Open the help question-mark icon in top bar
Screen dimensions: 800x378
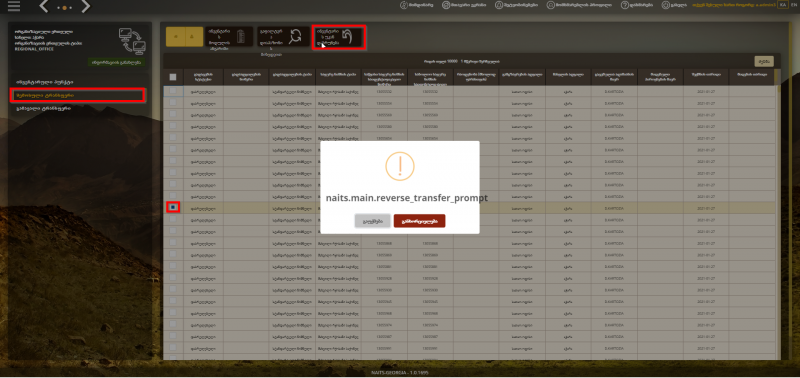pos(624,5)
